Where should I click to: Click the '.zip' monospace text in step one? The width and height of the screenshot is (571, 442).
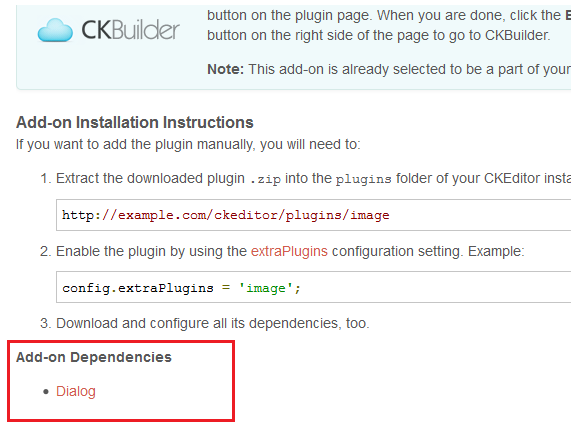(x=265, y=179)
